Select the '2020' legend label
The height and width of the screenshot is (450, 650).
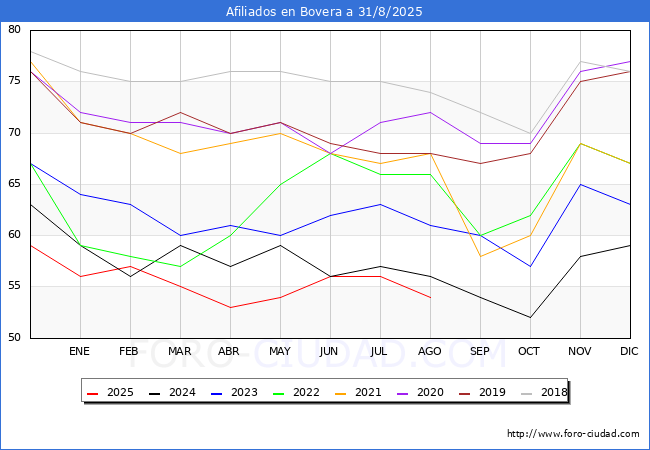[430, 392]
